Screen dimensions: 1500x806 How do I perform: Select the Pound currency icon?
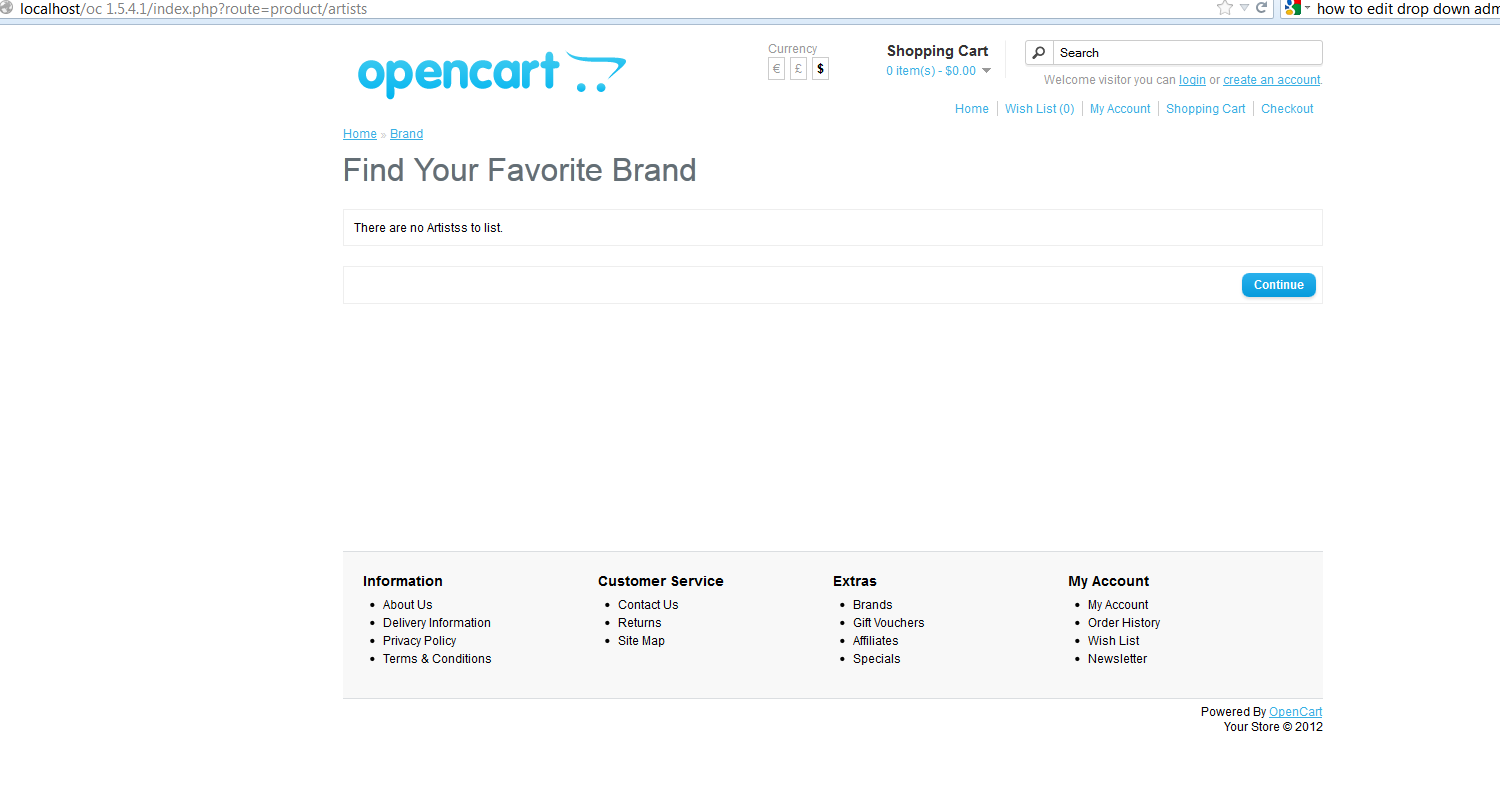798,69
